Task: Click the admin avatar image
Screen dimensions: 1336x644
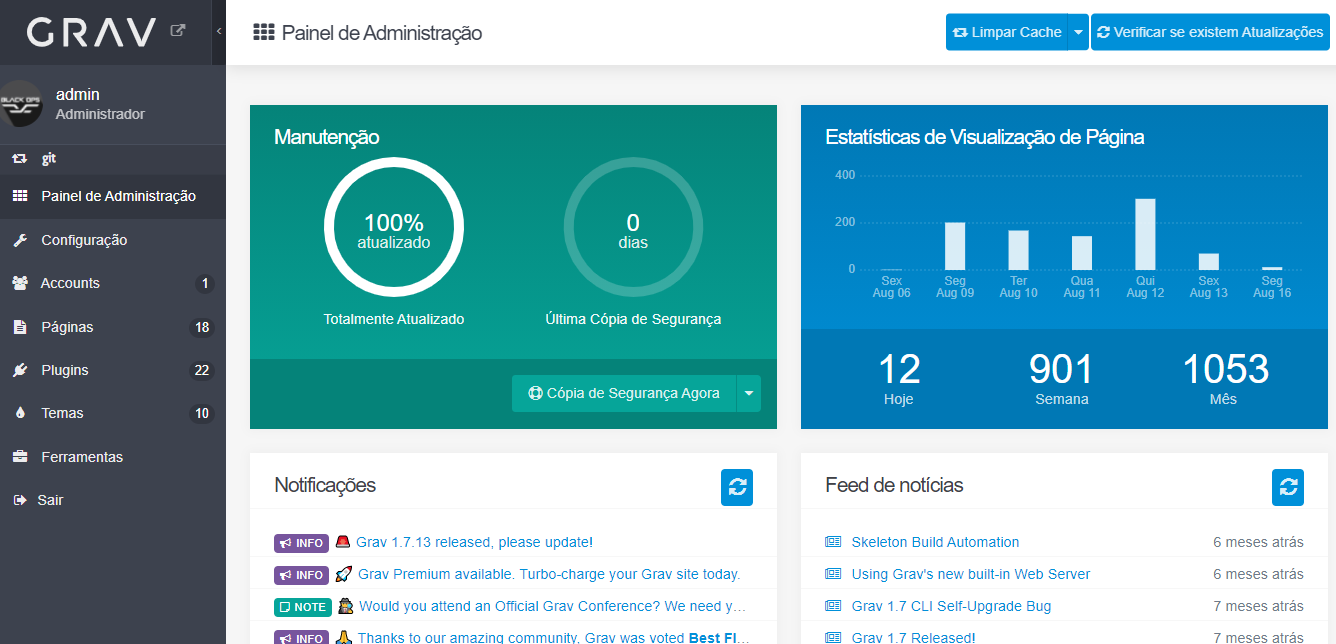Action: [x=21, y=104]
